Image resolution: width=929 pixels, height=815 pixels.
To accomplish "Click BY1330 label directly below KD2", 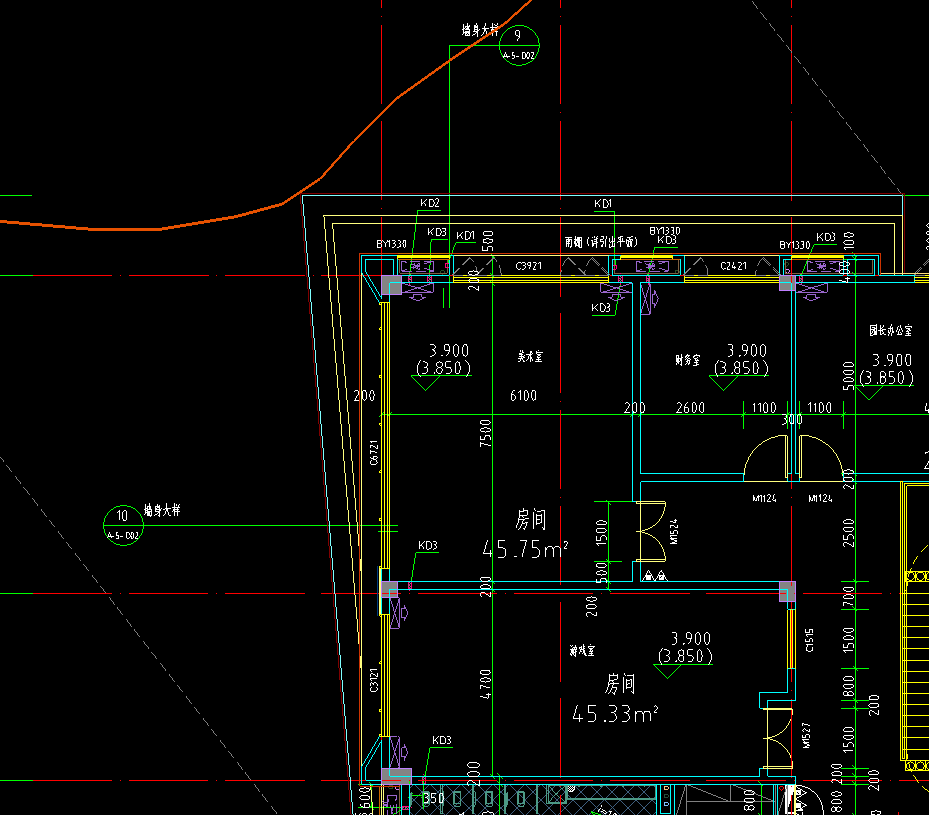I will click(x=391, y=244).
